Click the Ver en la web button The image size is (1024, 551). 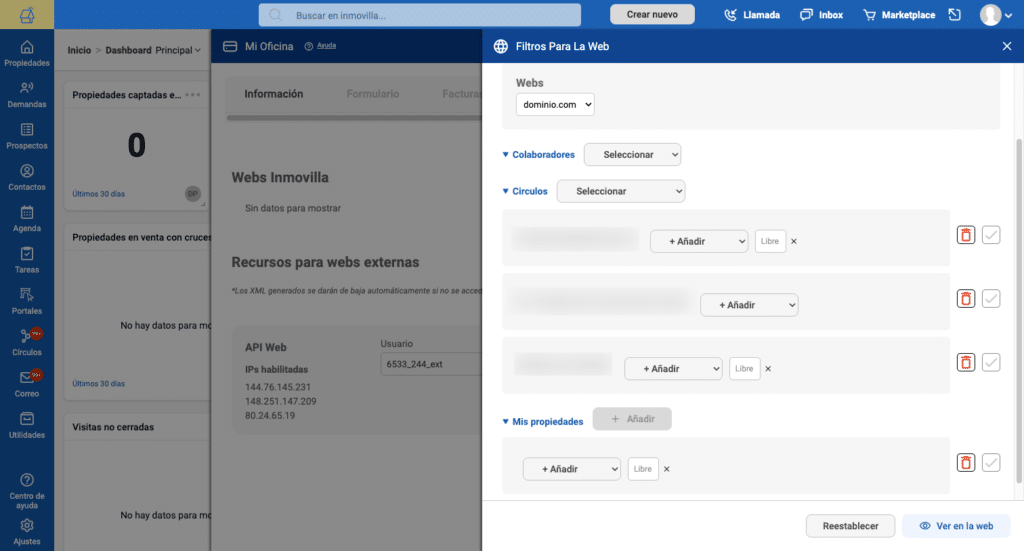pos(956,526)
